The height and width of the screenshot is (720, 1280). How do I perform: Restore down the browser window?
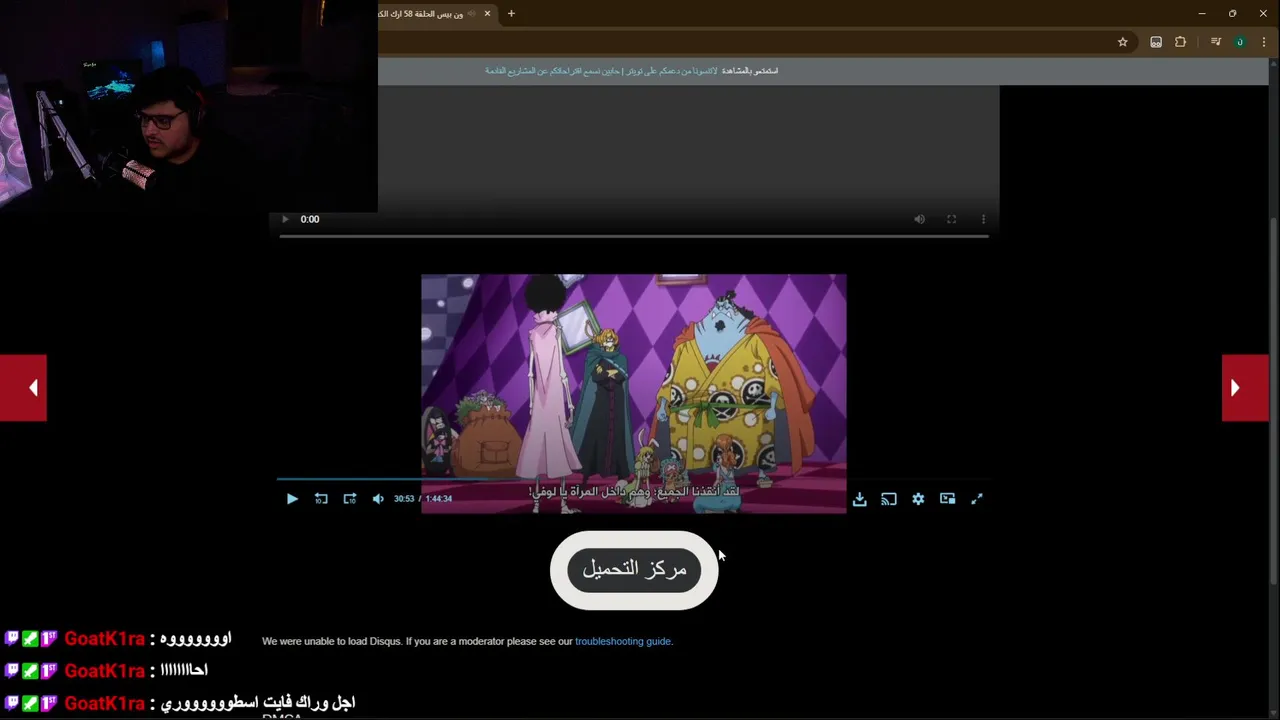(x=1232, y=14)
